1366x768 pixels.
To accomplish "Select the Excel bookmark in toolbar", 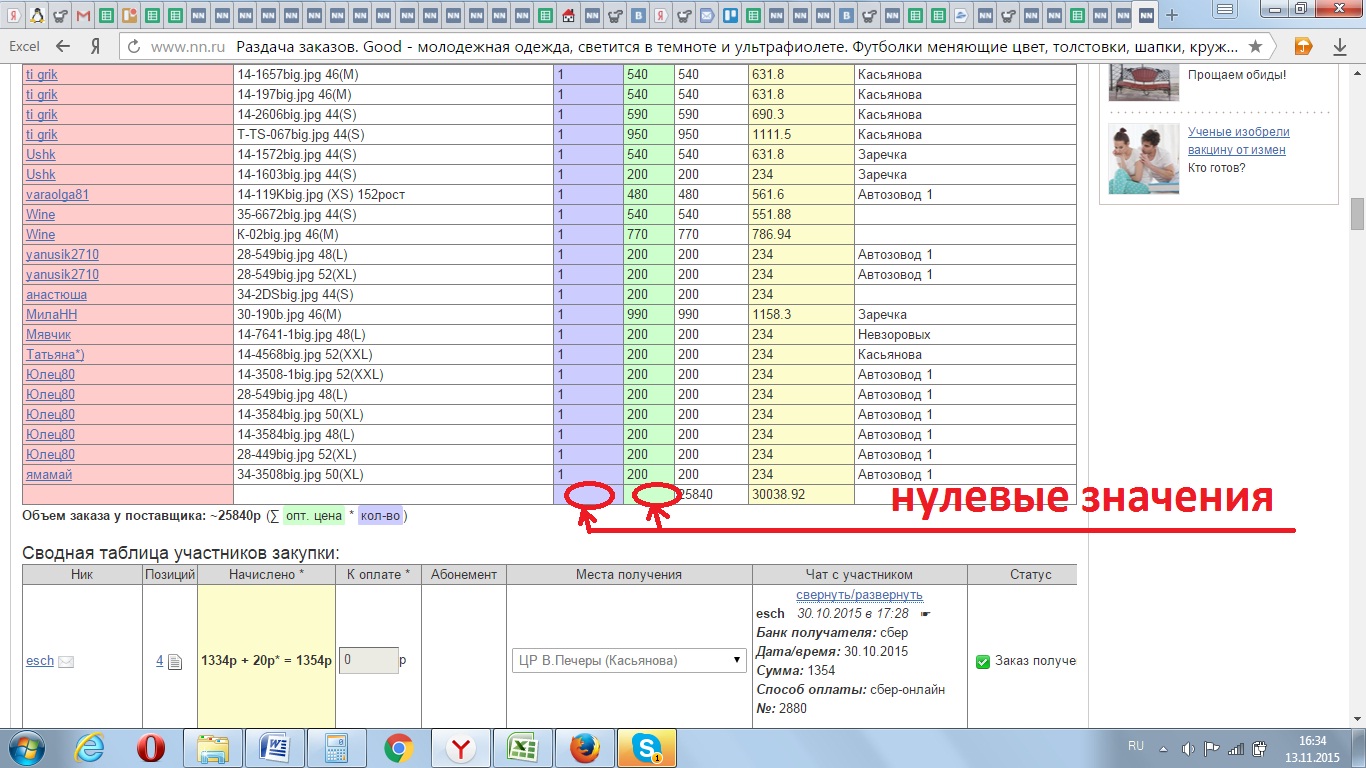I will pos(24,47).
